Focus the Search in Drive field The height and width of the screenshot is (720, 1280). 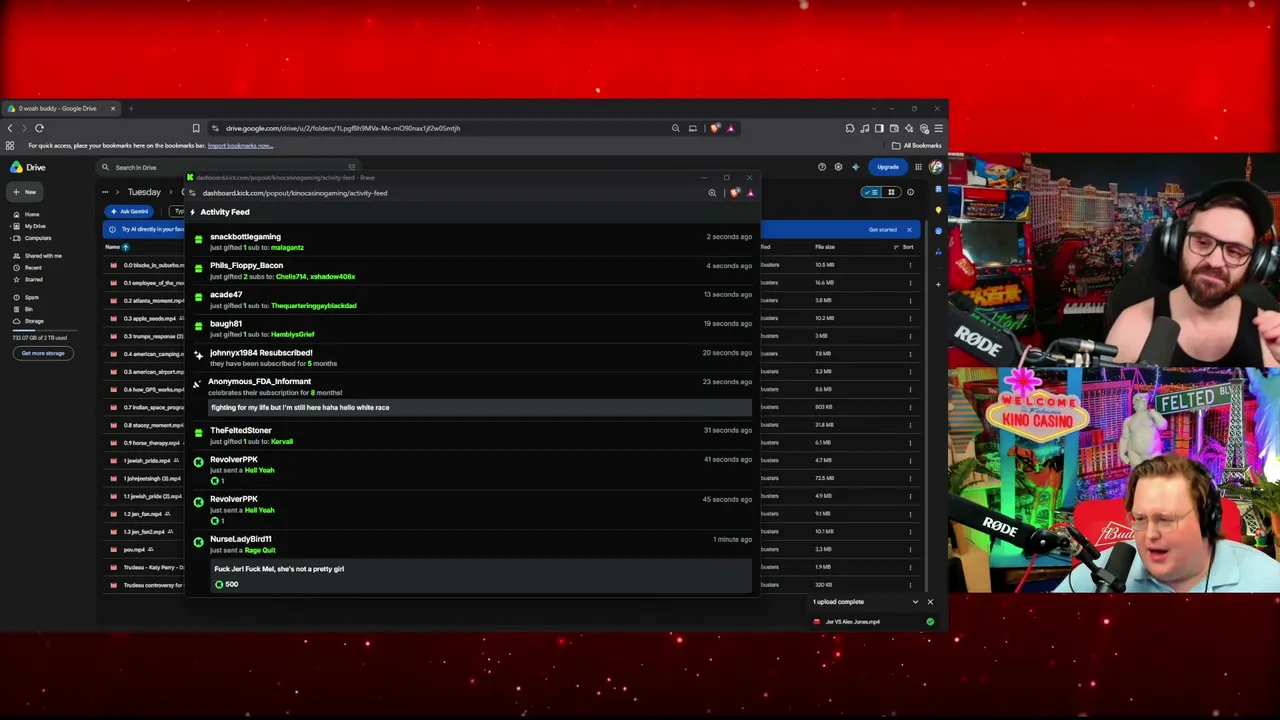(230, 167)
